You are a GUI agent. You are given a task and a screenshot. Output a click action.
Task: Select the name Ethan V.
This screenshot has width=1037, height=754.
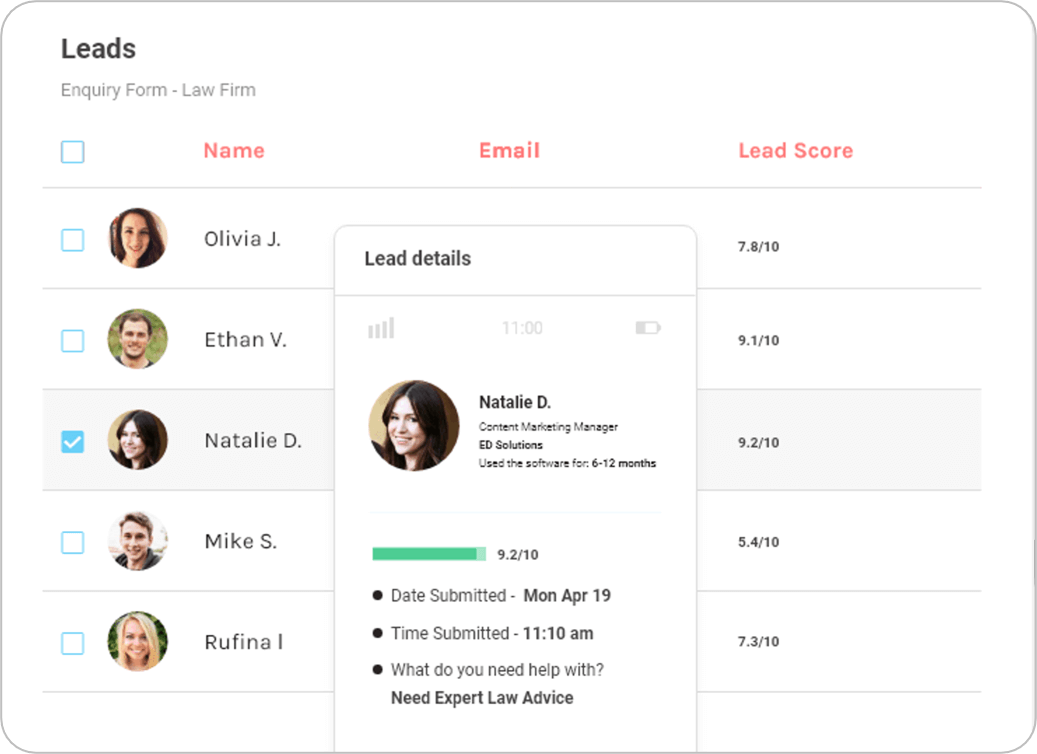tap(245, 339)
